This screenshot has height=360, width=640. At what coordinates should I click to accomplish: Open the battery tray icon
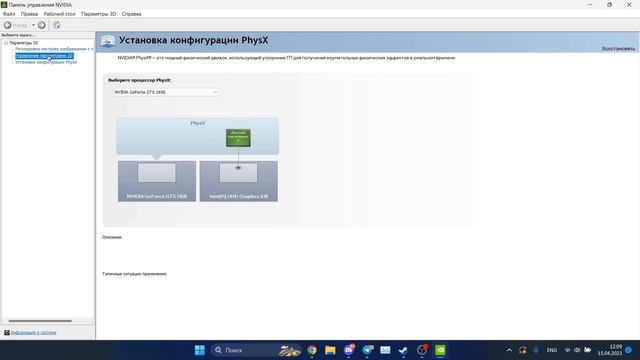tap(587, 350)
